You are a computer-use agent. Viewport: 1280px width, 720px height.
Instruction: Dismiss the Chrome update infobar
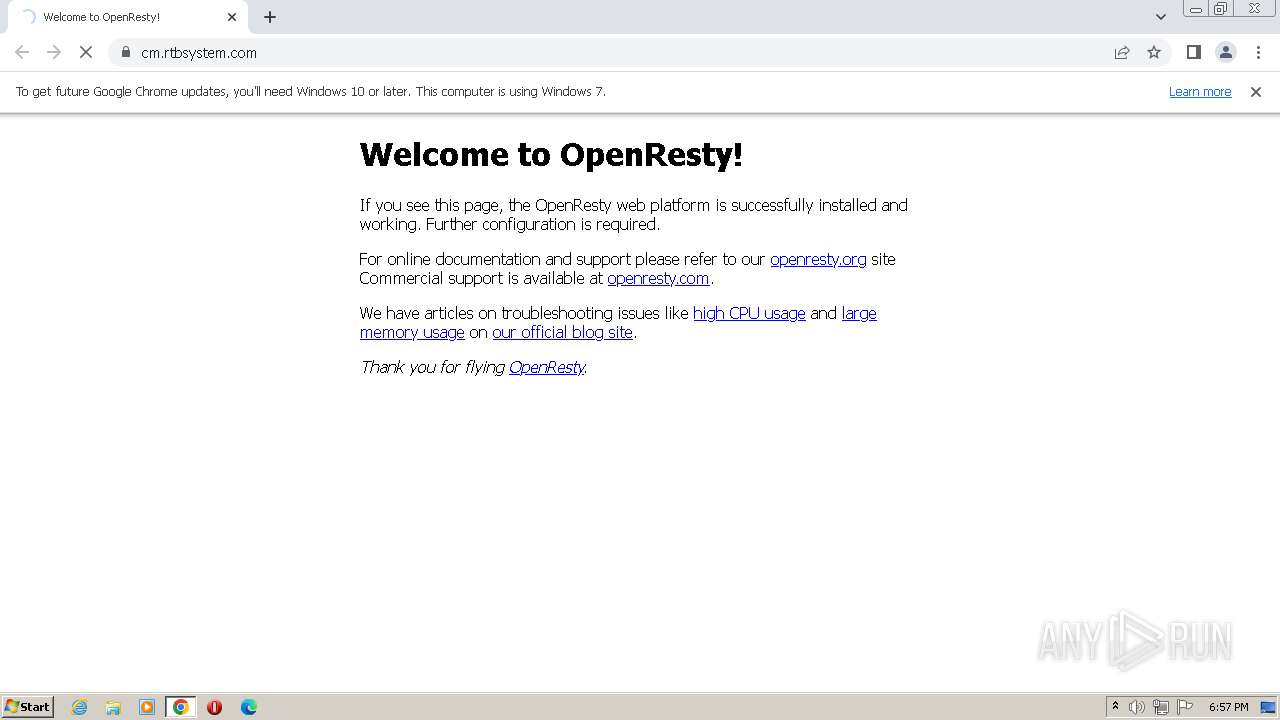(x=1255, y=91)
